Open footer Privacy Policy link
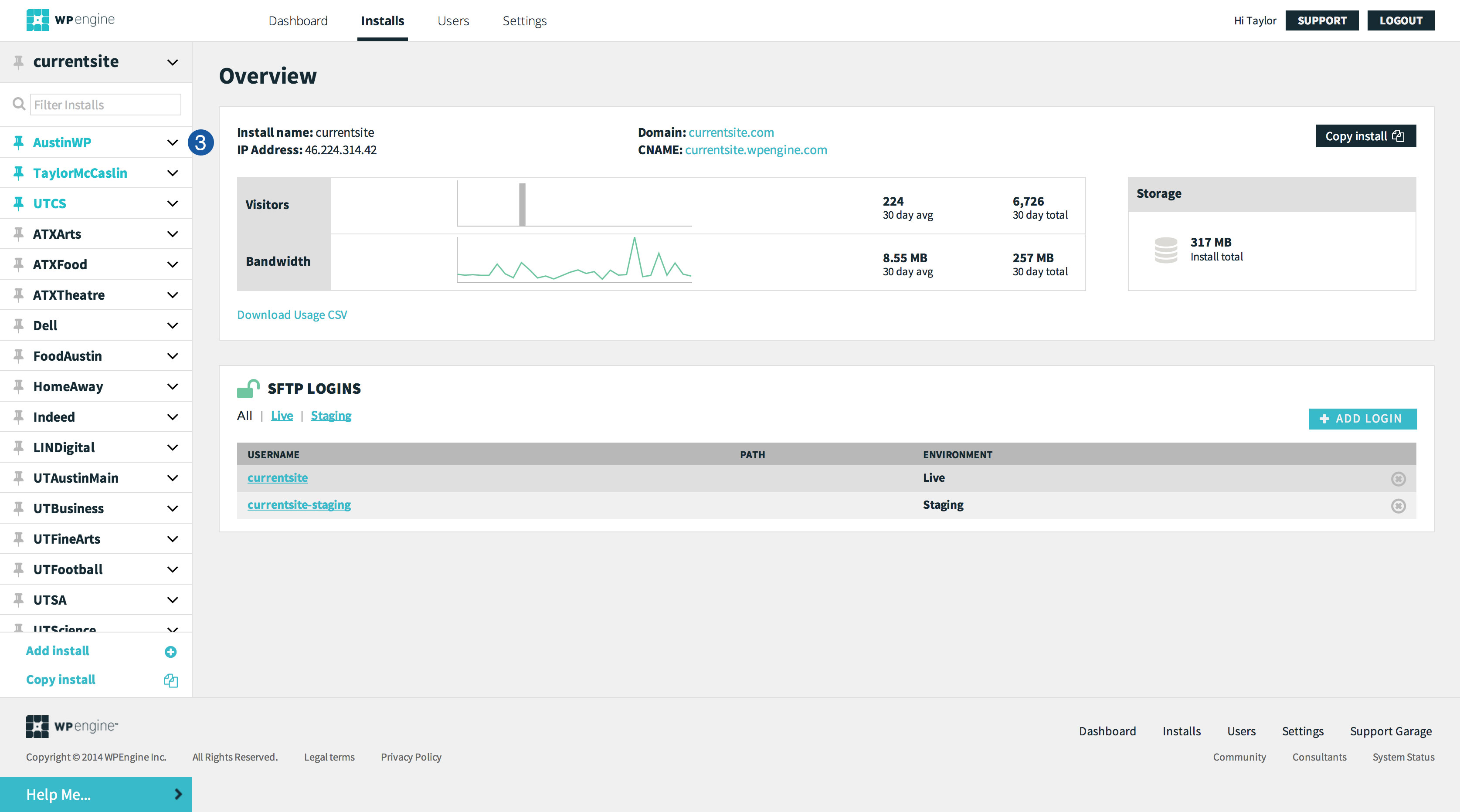This screenshot has height=812, width=1460. tap(411, 757)
